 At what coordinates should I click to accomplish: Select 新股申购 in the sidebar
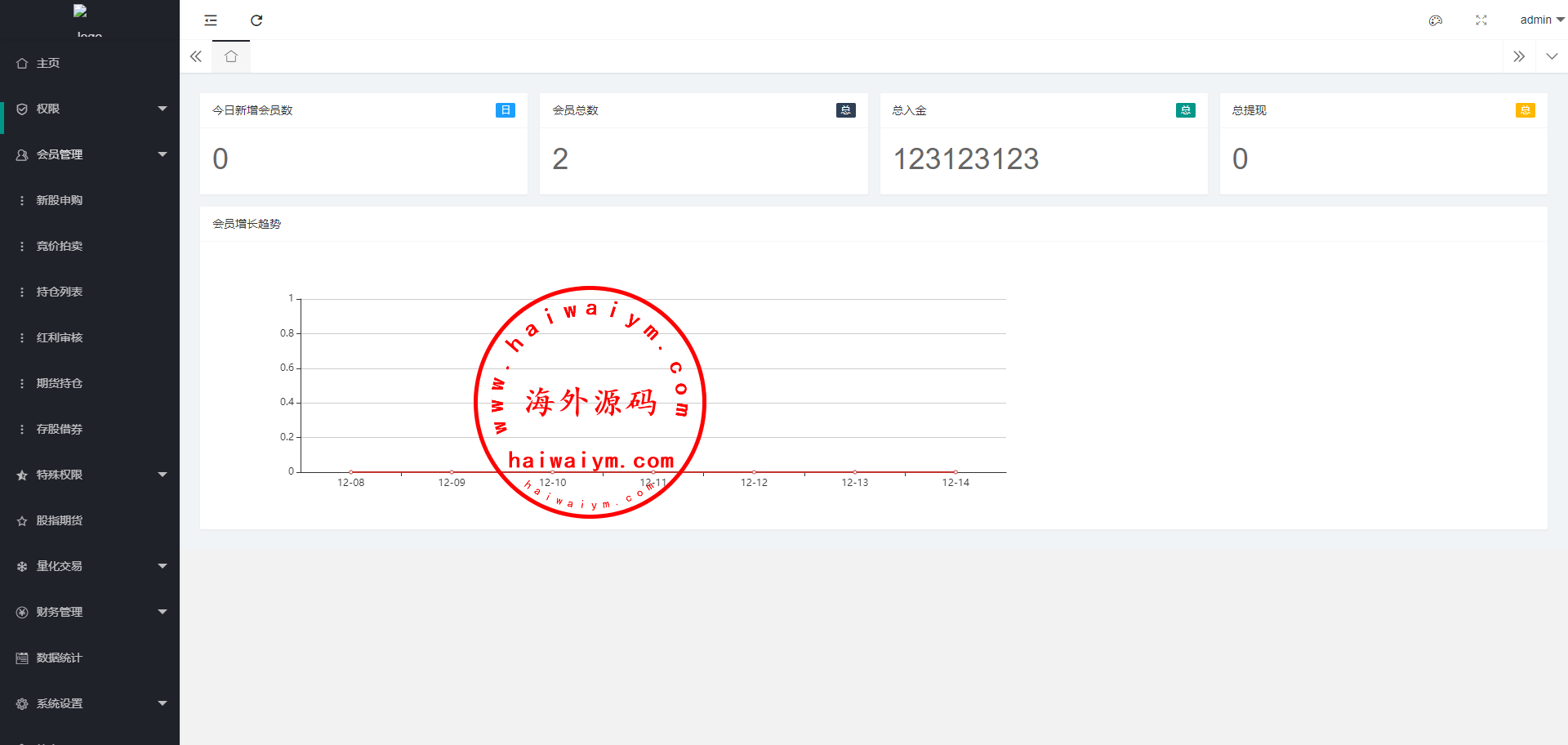[59, 200]
